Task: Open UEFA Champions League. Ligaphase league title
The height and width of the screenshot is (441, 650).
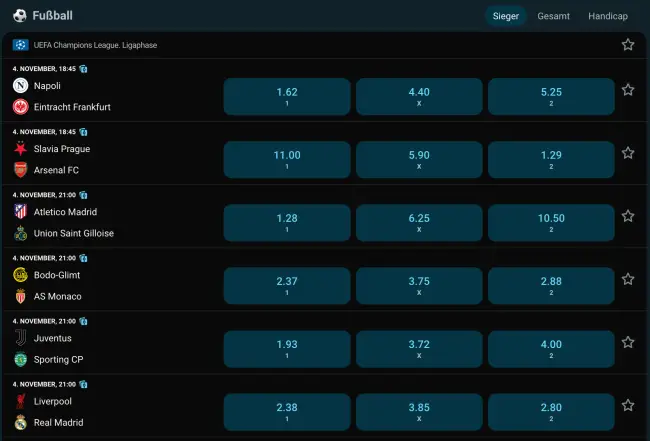Action: click(x=95, y=45)
